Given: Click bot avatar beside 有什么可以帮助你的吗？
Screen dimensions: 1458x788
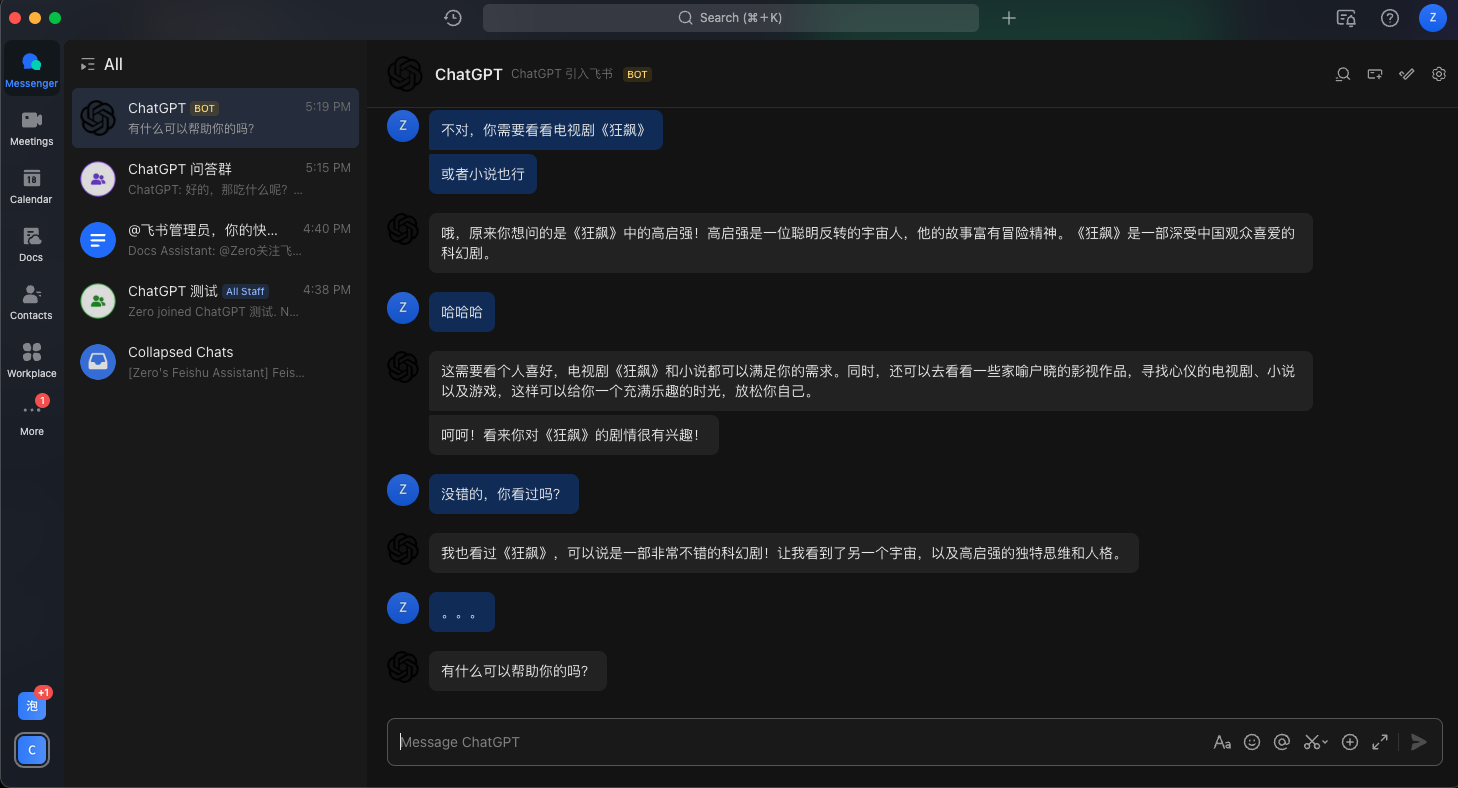Looking at the screenshot, I should coord(403,667).
